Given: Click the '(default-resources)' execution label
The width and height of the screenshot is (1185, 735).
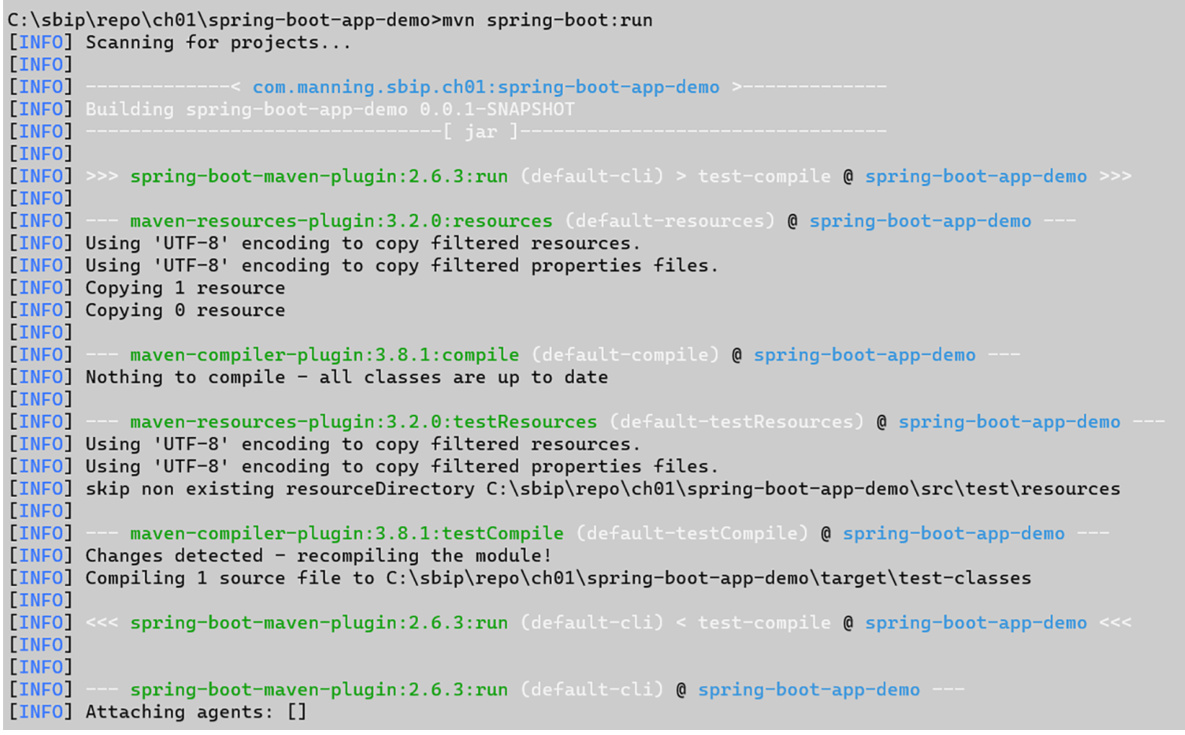Looking at the screenshot, I should (669, 221).
